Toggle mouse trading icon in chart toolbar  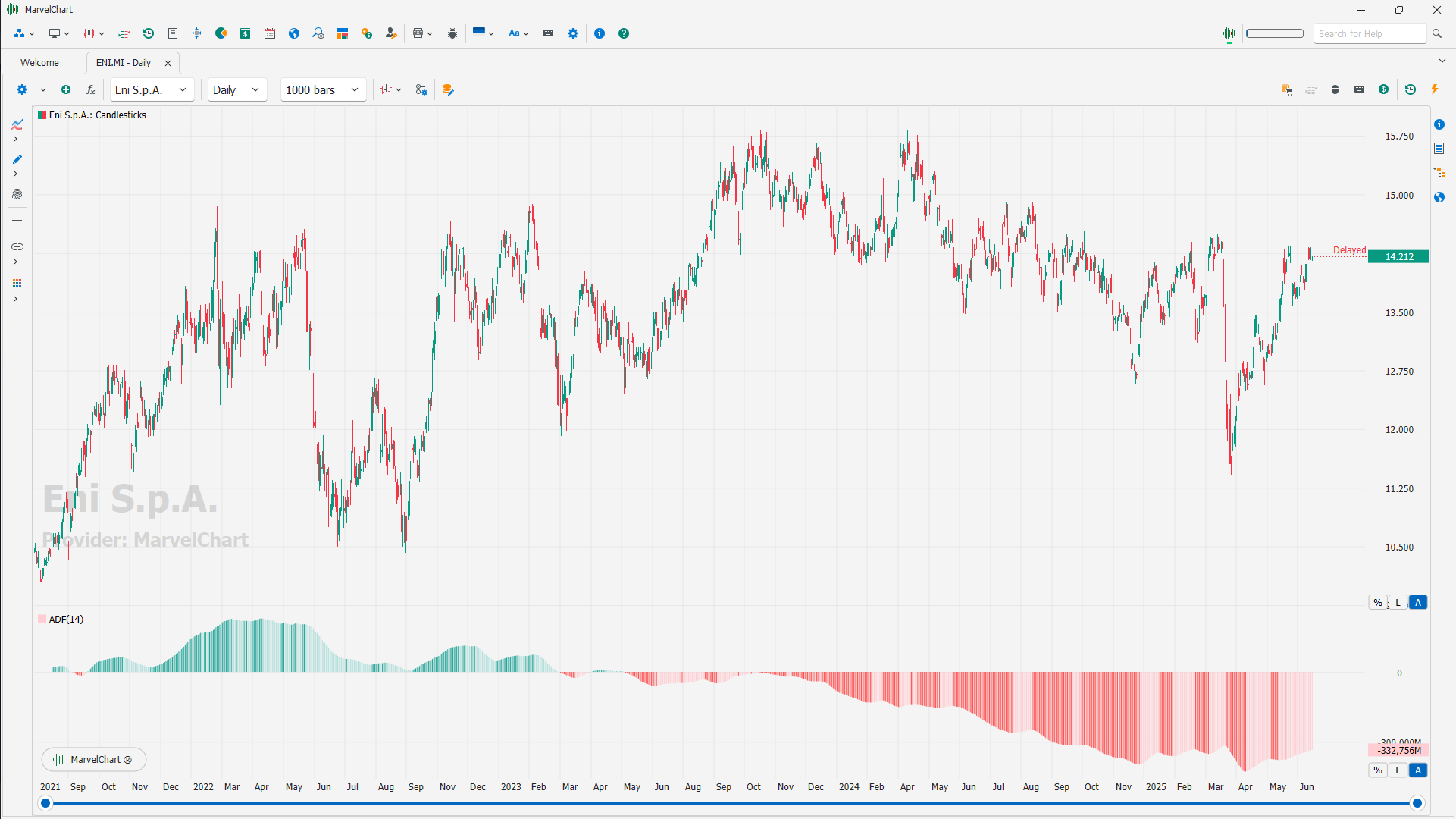coord(1335,89)
